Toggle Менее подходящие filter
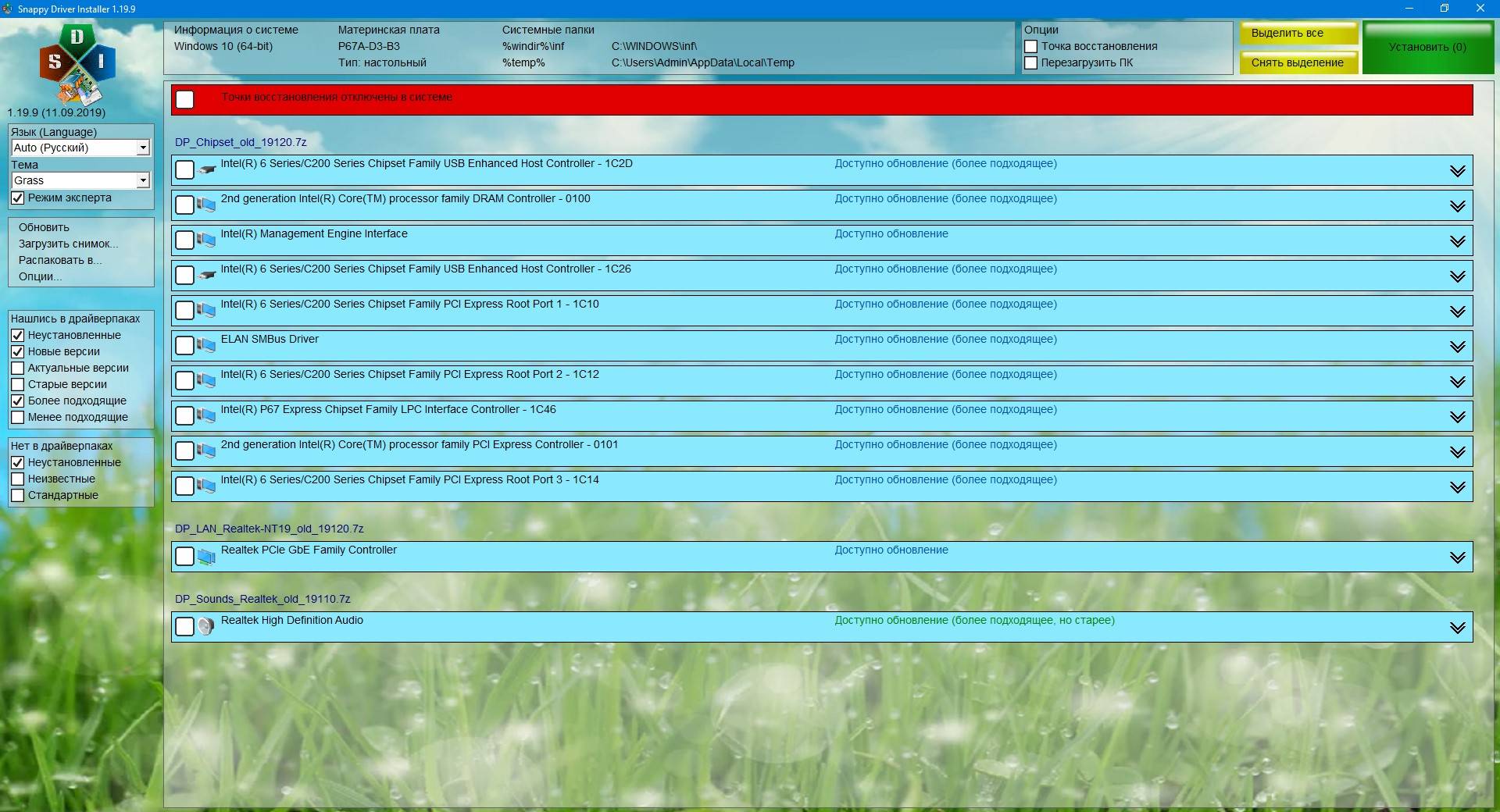Image resolution: width=1500 pixels, height=812 pixels. point(17,417)
